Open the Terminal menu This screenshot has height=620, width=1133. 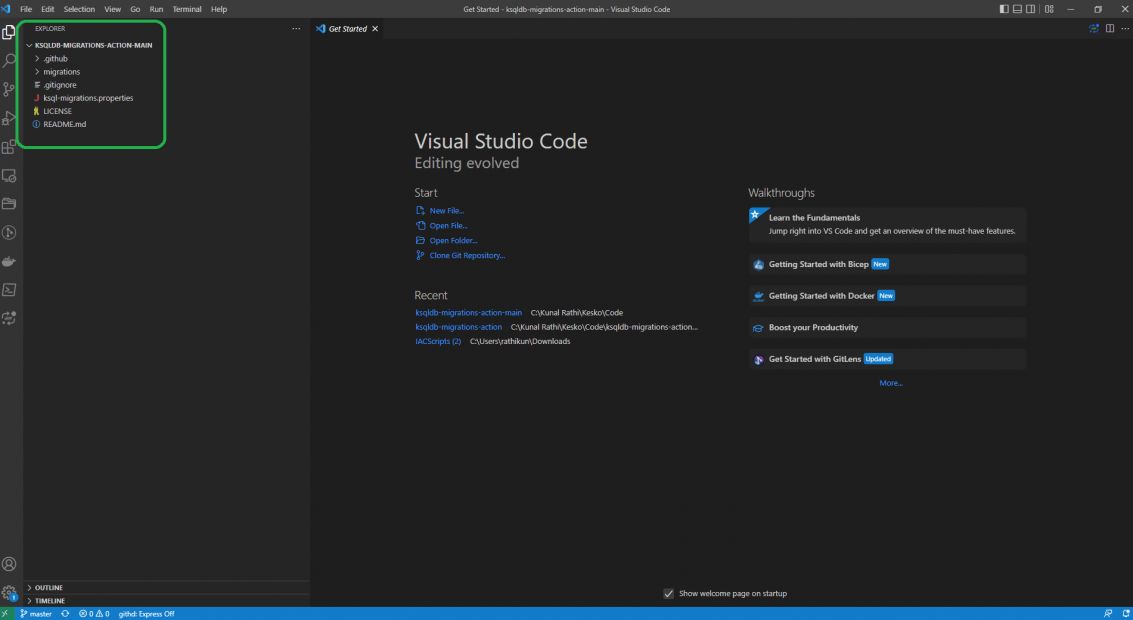pos(187,9)
